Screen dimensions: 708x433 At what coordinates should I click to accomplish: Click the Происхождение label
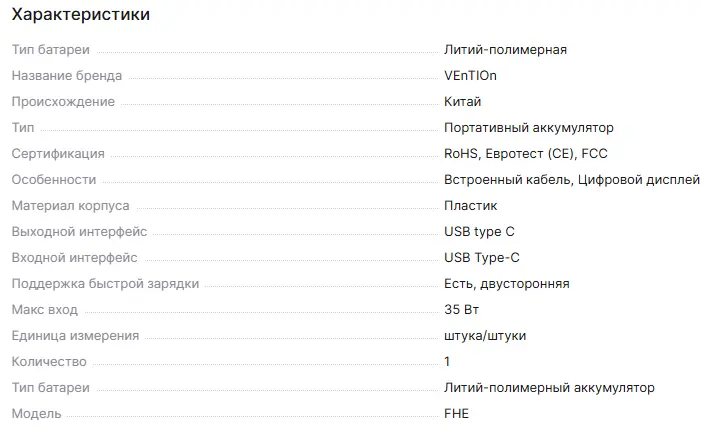tap(63, 102)
